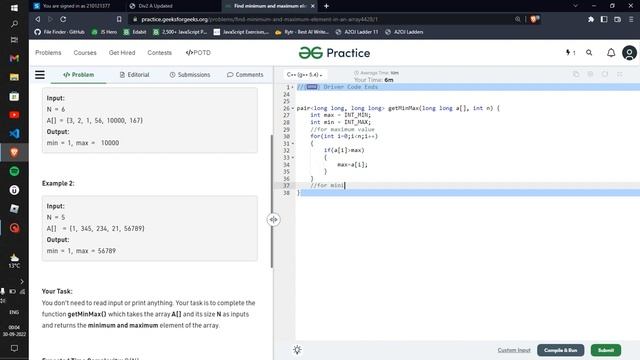The height and width of the screenshot is (360, 640).
Task: Place cursor on code line 37
Action: point(468,185)
